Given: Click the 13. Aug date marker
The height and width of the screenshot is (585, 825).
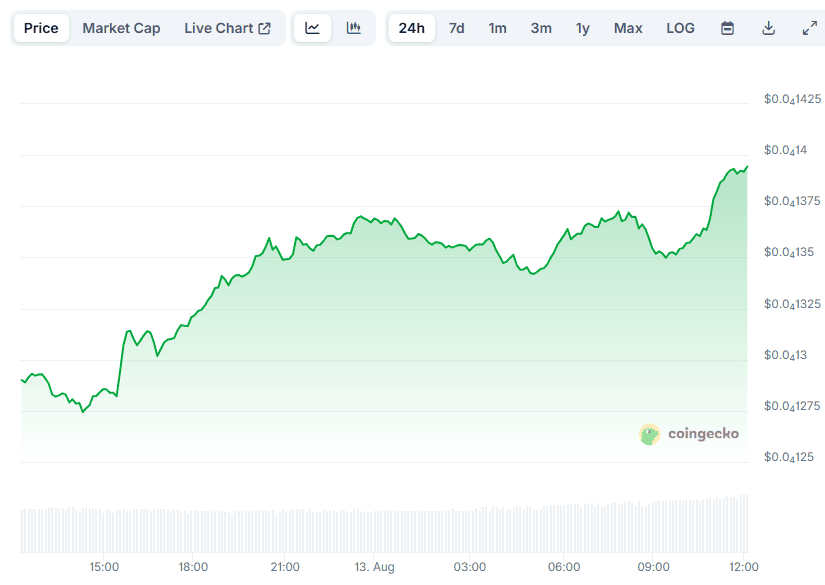Looking at the screenshot, I should (x=376, y=567).
